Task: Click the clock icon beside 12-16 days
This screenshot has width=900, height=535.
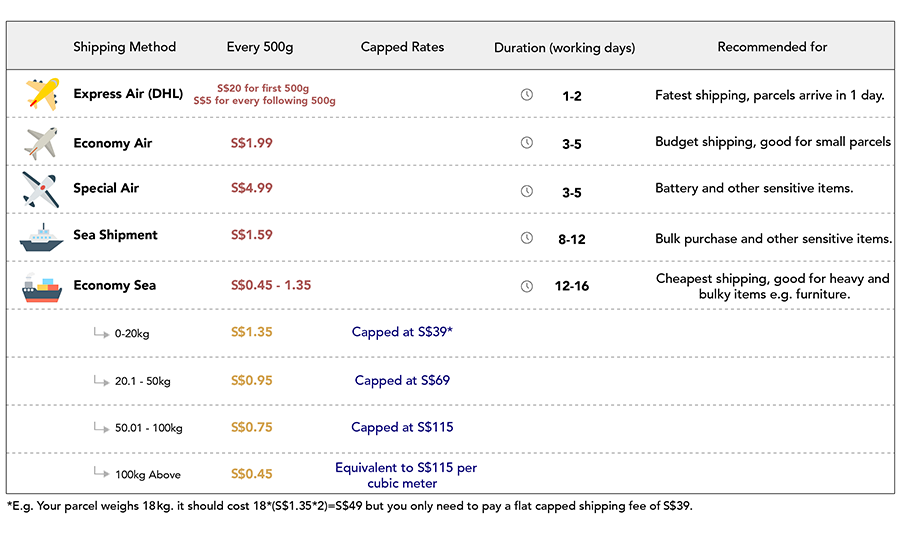Action: coord(527,286)
